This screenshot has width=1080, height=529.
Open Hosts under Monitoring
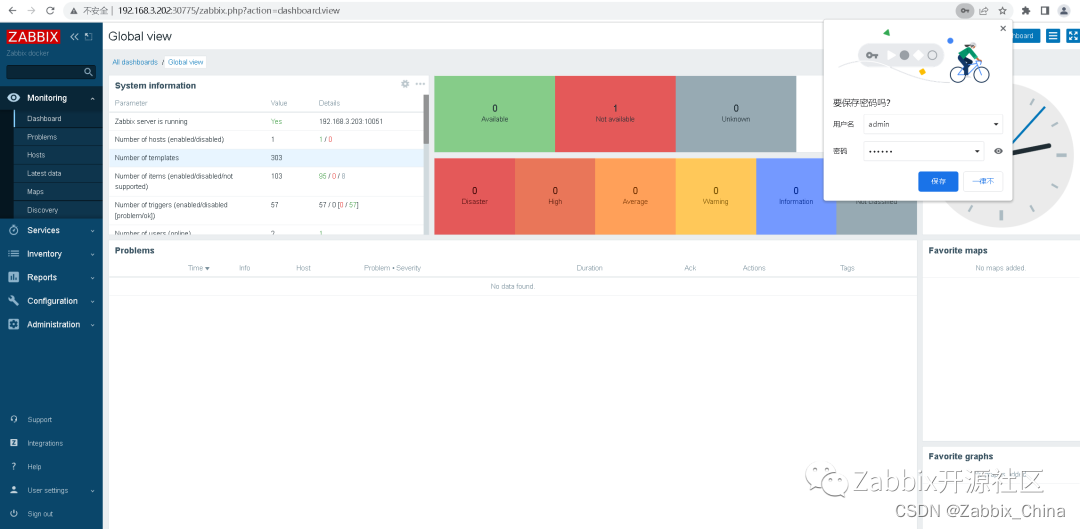[36, 155]
